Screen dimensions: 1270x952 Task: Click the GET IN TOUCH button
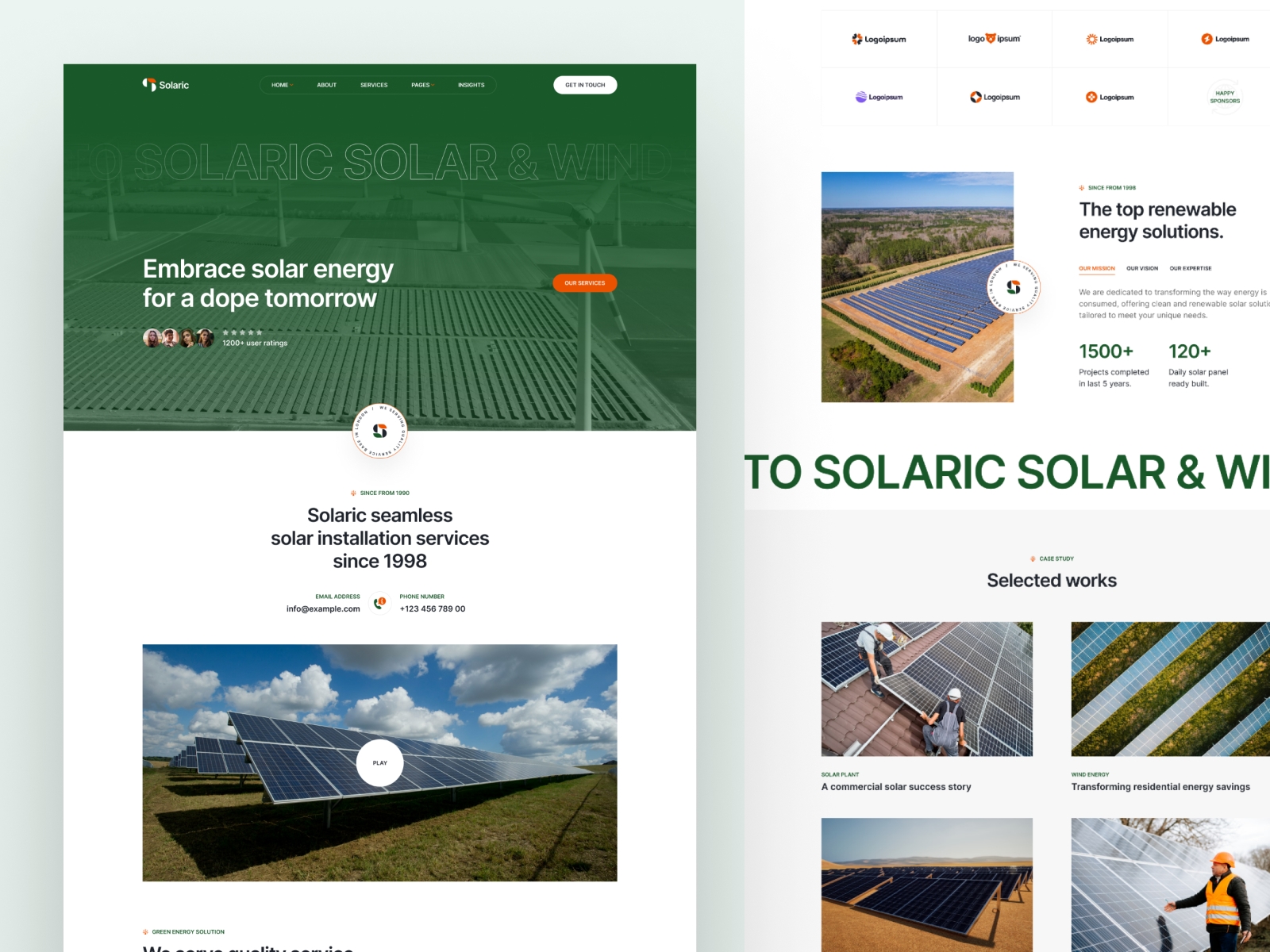[x=585, y=84]
